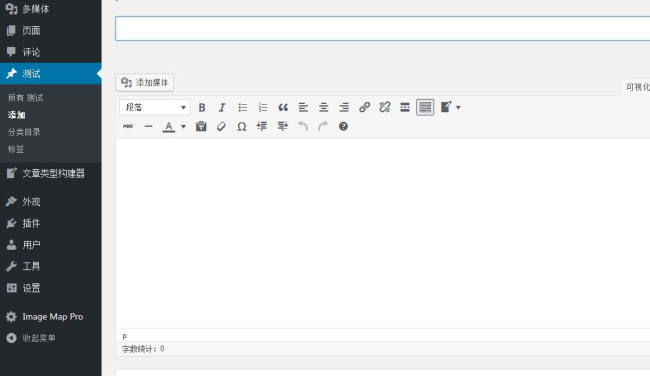
Task: Toggle the toolbar kitchen sink button
Action: click(425, 107)
